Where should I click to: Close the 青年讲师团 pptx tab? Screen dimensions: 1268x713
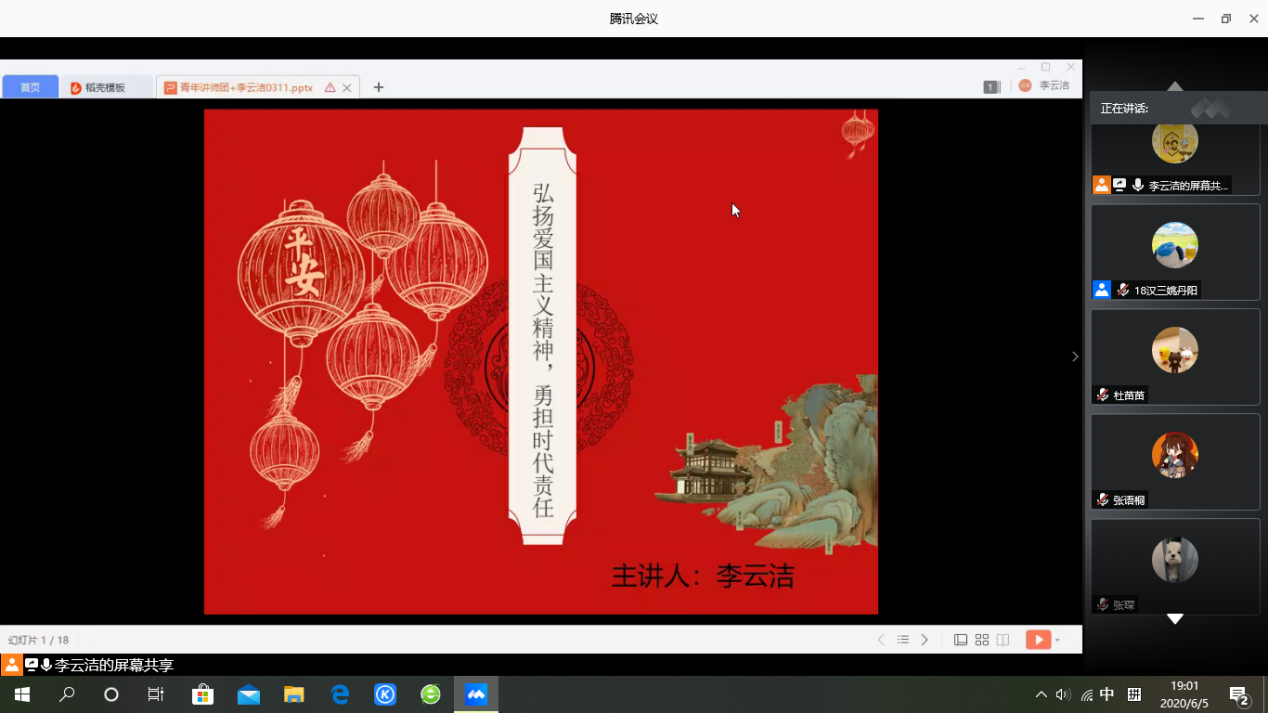click(x=347, y=88)
